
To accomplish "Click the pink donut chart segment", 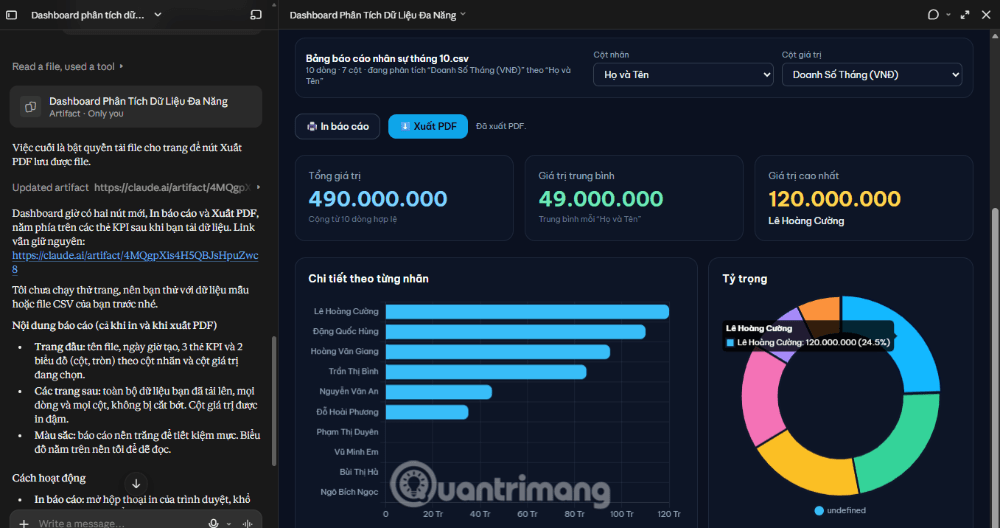I will [763, 396].
